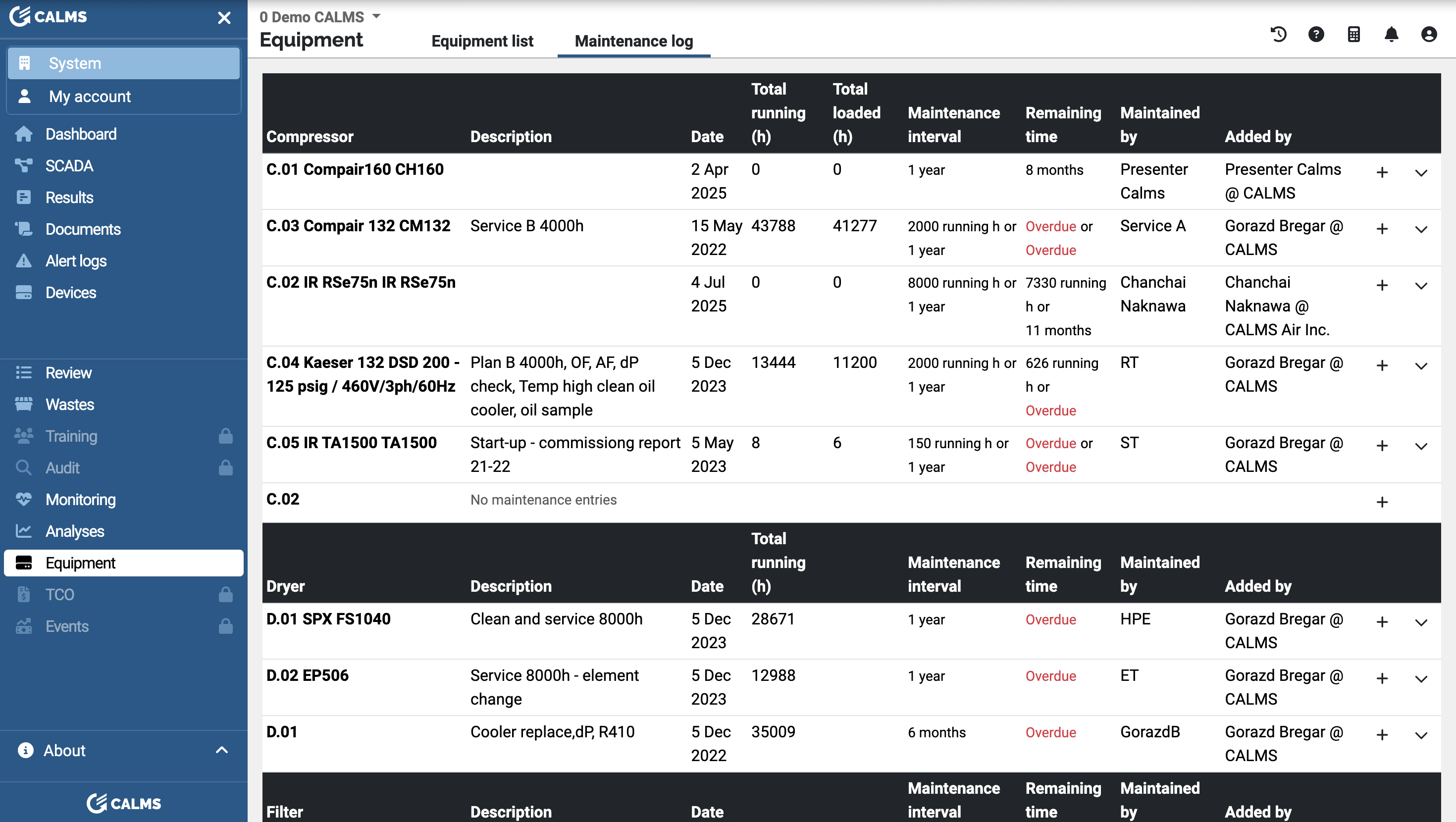Click the Filter table column header
1456x822 pixels.
(285, 812)
